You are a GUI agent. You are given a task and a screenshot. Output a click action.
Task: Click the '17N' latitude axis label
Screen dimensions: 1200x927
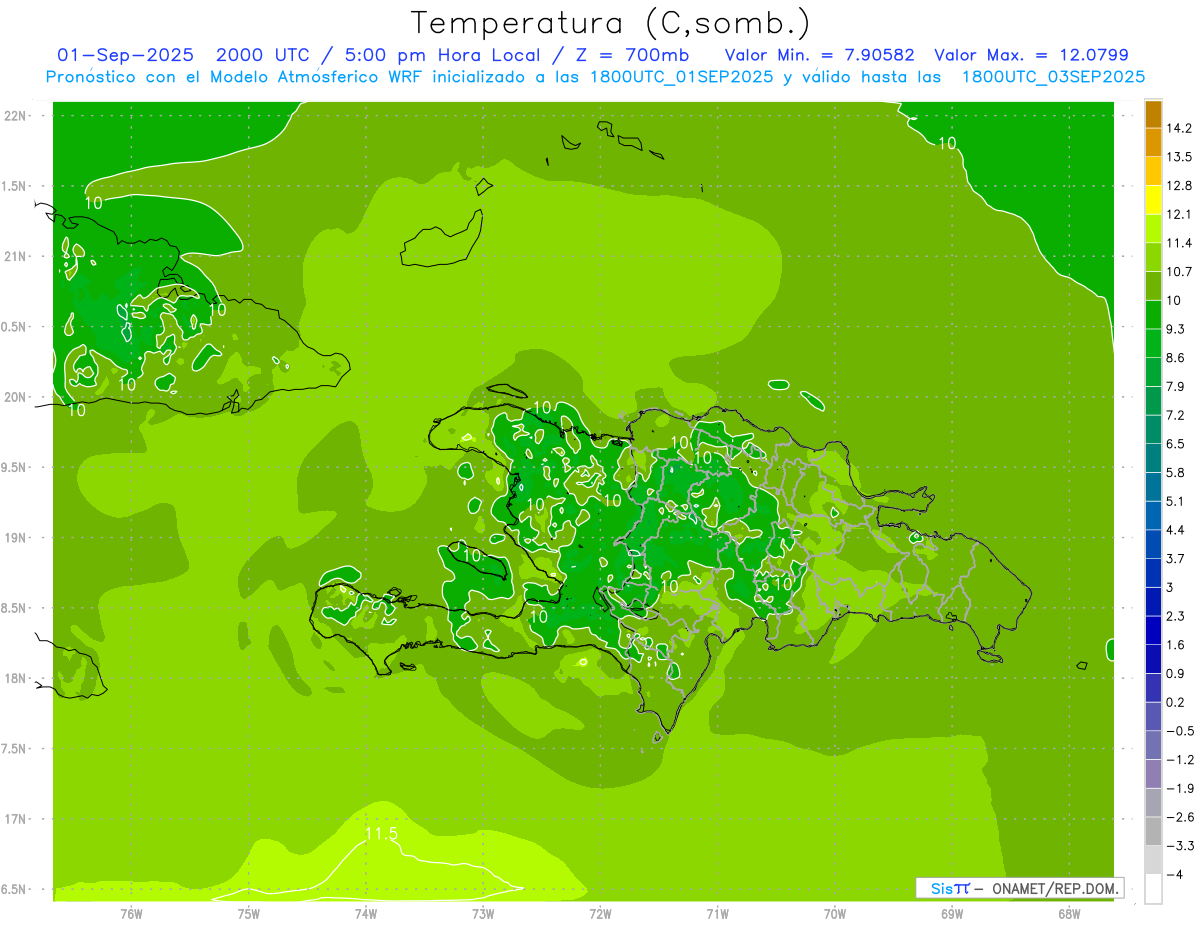[15, 819]
